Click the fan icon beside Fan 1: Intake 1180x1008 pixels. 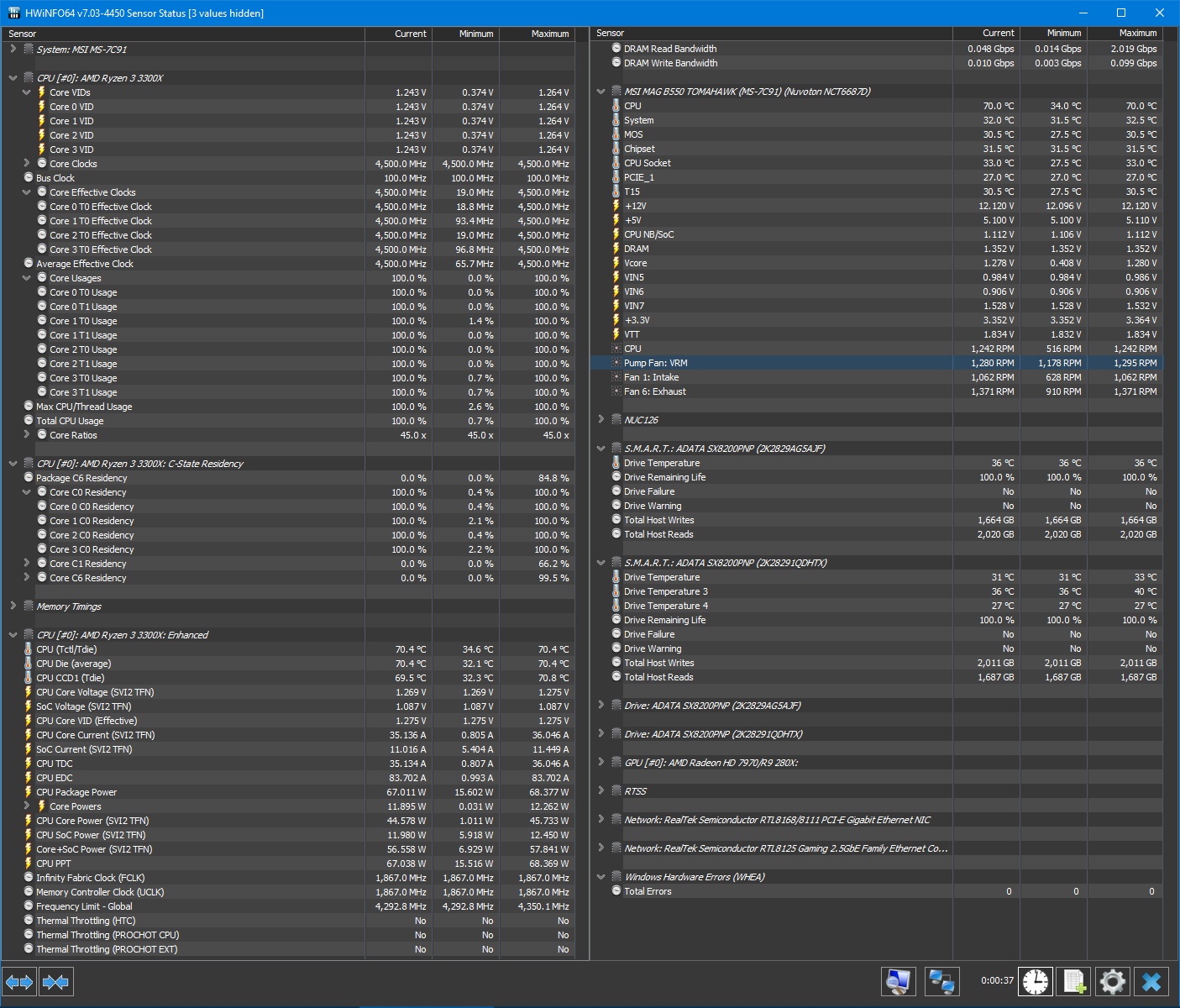[x=616, y=377]
